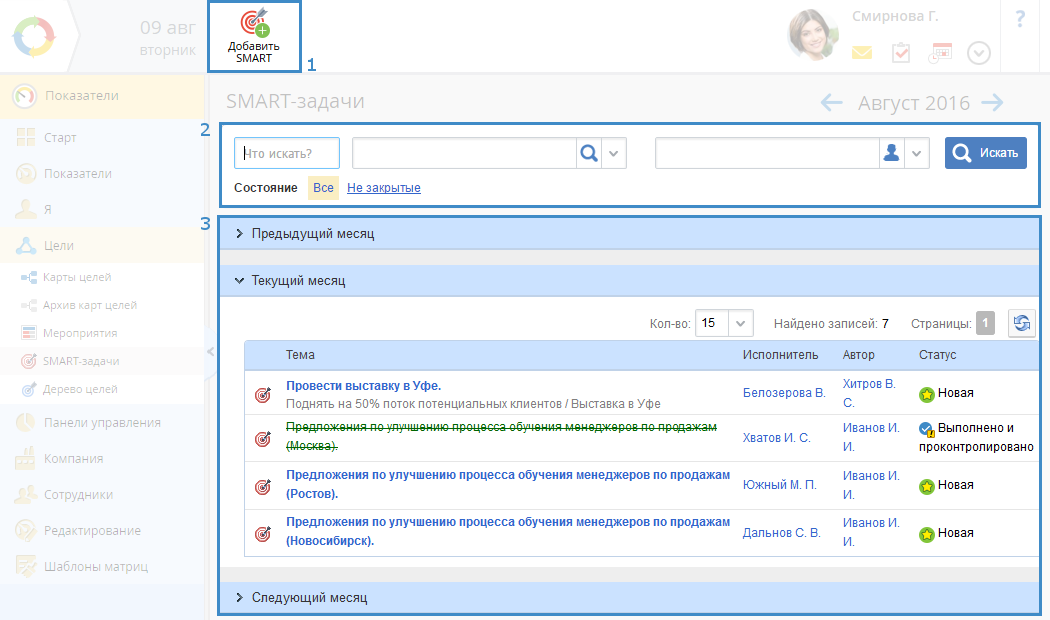Click the refresh icon beside page number
The image size is (1050, 620).
(x=1021, y=323)
